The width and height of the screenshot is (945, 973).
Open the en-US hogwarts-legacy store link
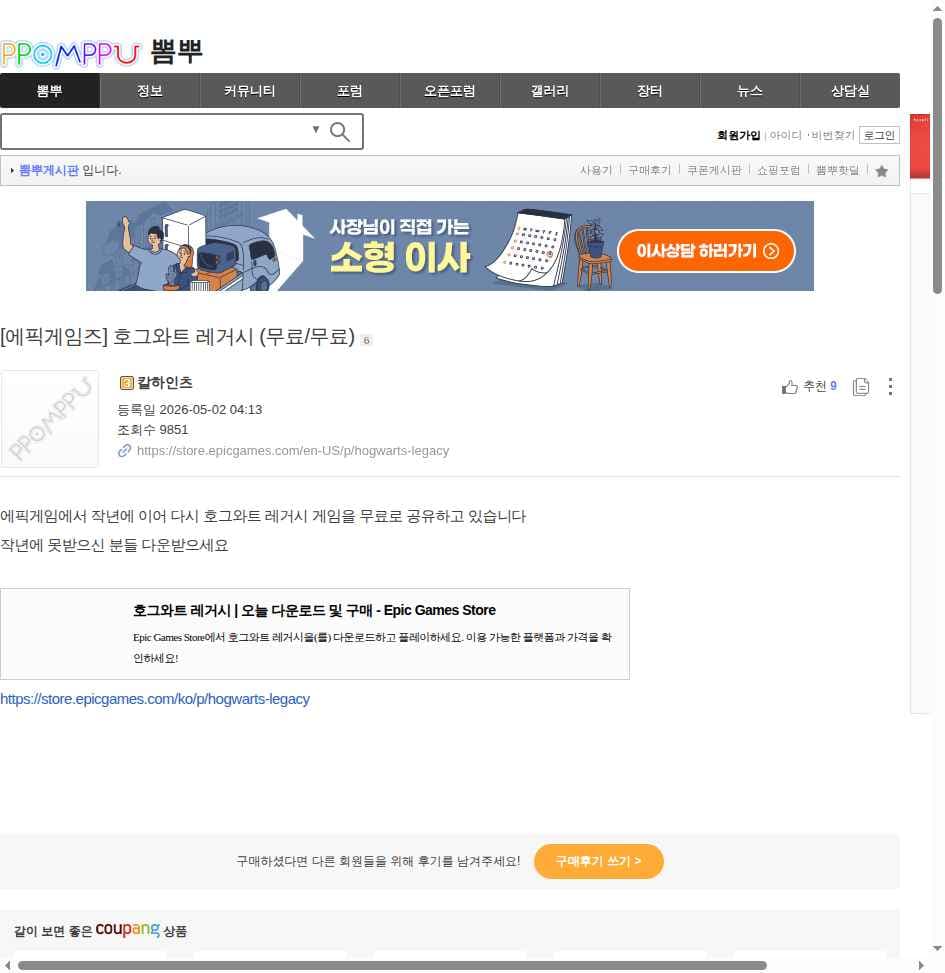click(x=293, y=451)
